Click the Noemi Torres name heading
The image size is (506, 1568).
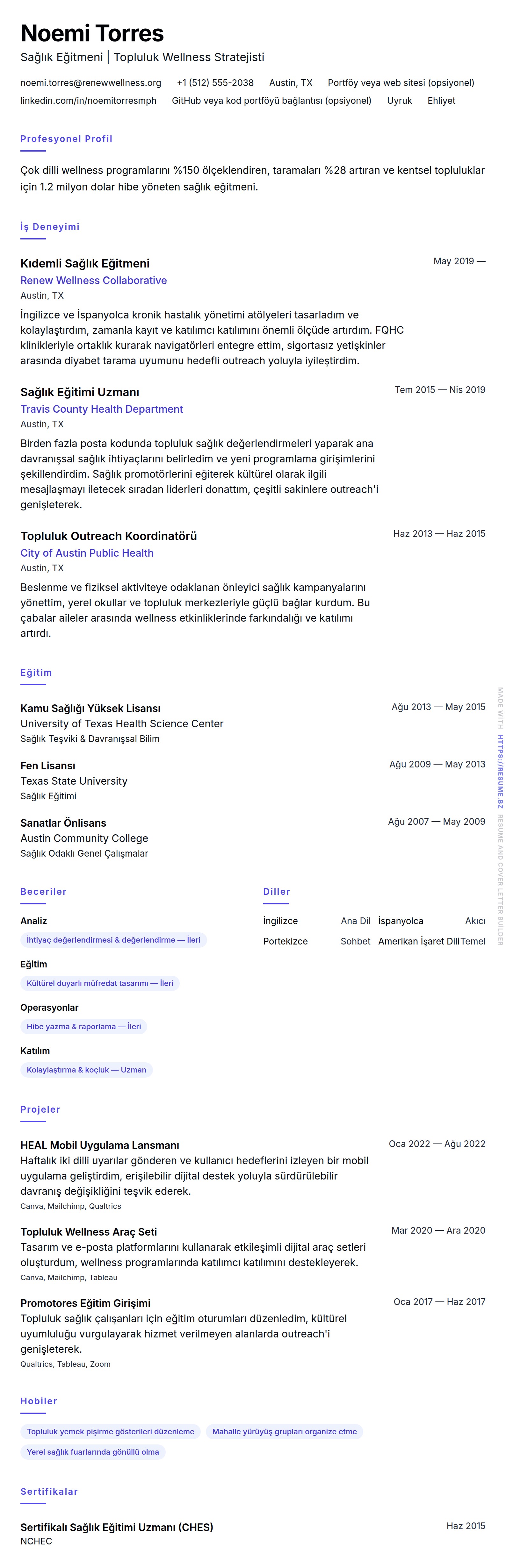92,33
